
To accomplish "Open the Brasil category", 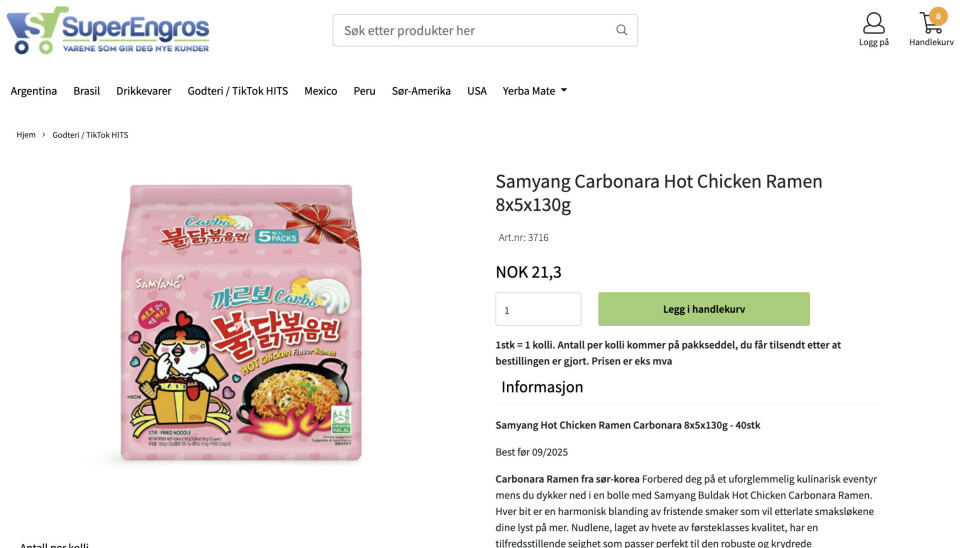I will point(87,91).
